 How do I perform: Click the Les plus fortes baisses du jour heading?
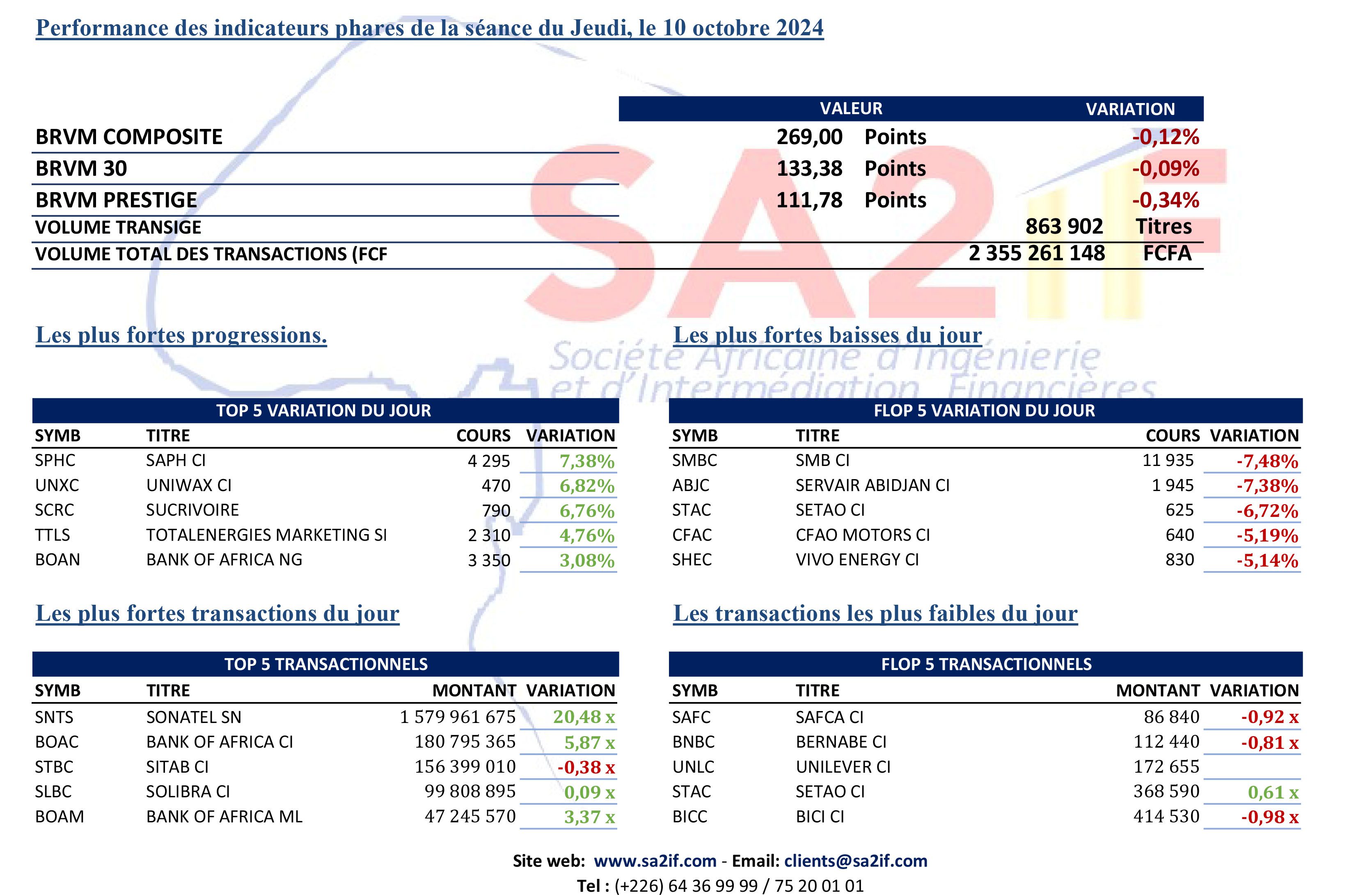827,335
